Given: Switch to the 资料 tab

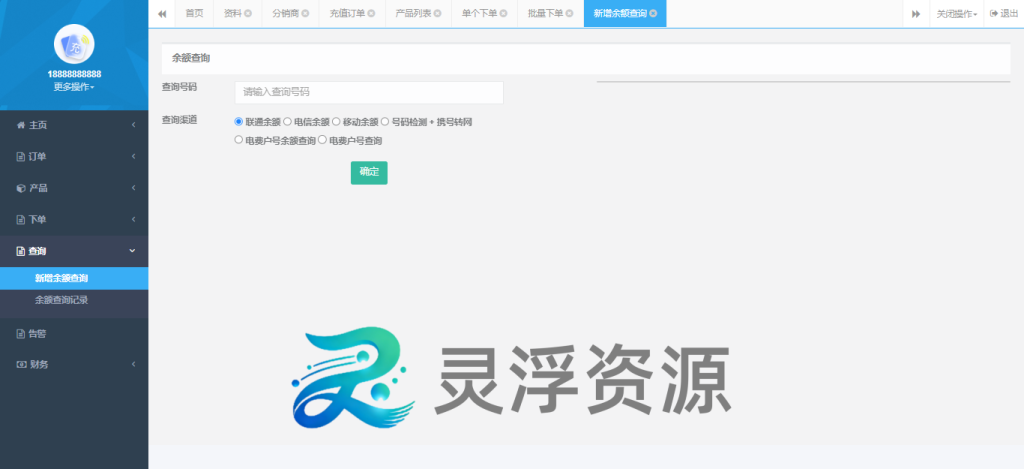Looking at the screenshot, I should pos(232,14).
